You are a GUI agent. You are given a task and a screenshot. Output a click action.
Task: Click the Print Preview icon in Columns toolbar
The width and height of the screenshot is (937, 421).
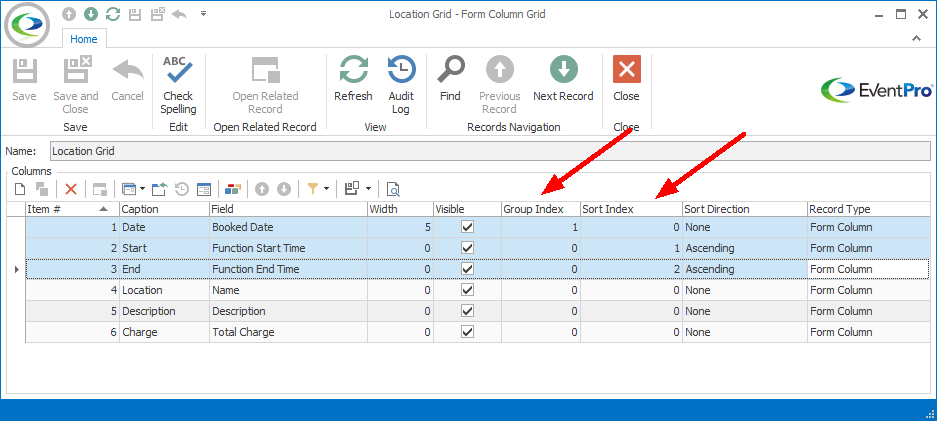(393, 189)
